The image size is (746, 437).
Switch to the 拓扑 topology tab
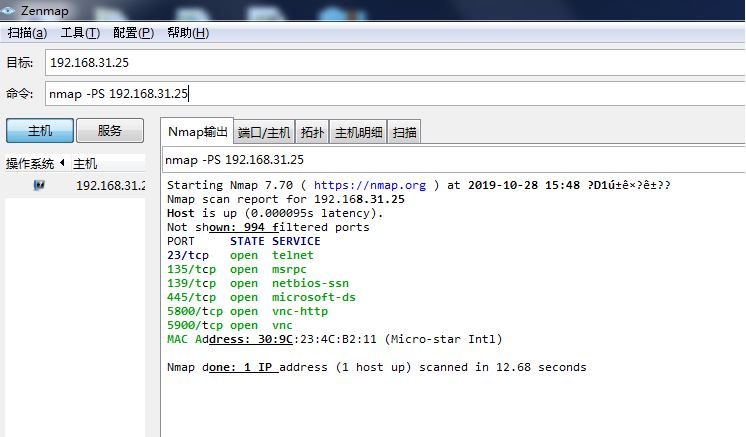tap(312, 132)
